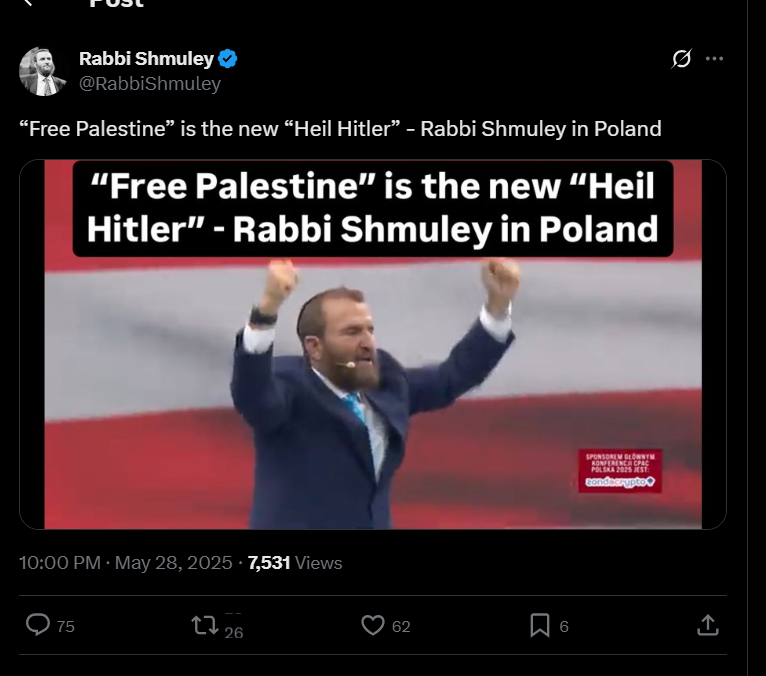Viewport: 766px width, 676px height.
Task: Open the share icon menu
Action: tap(707, 625)
